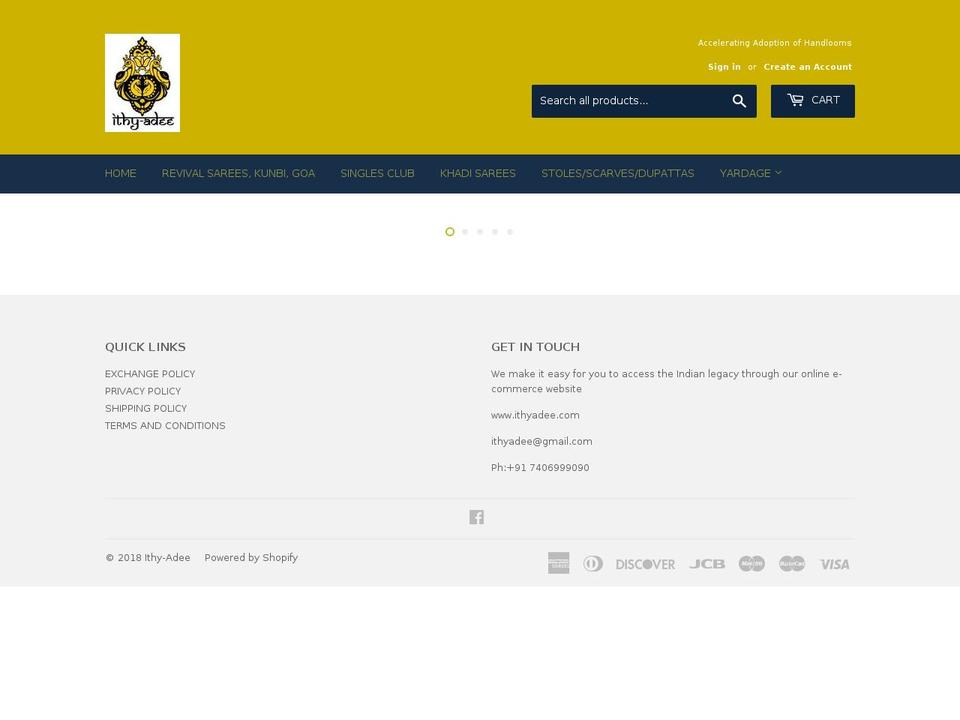Open Stoles/Scarves/Dupattas menu item
960x720 pixels.
click(618, 173)
